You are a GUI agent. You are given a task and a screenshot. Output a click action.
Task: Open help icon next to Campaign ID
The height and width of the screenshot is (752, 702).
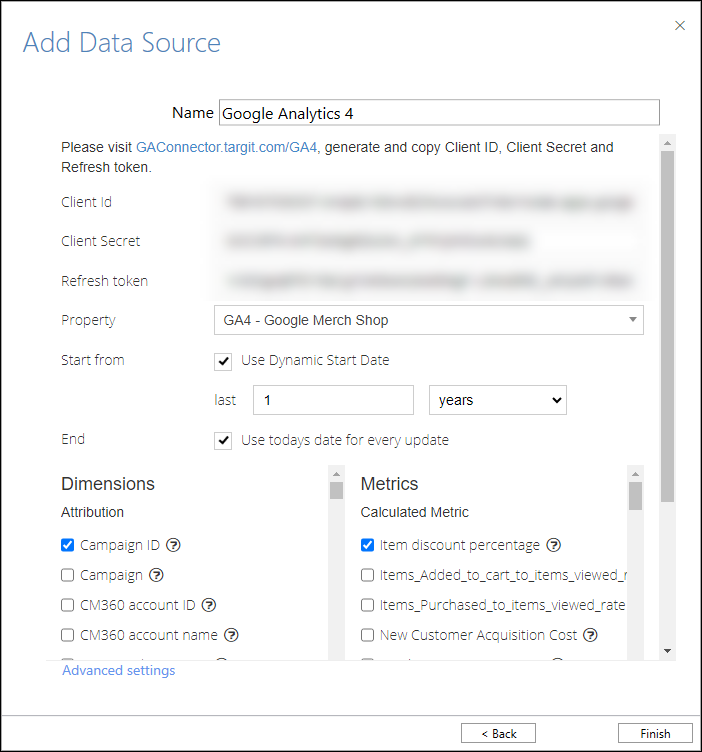click(173, 545)
